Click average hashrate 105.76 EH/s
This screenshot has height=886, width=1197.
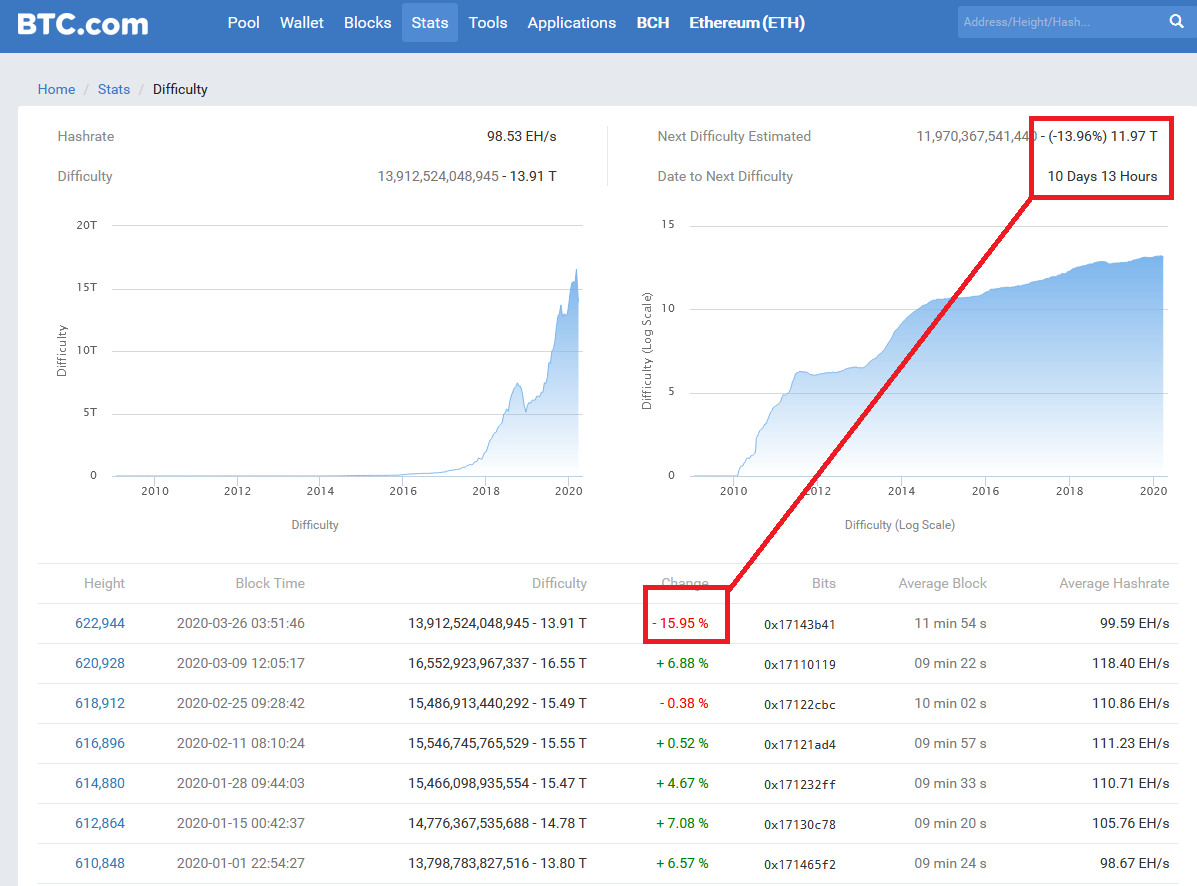(x=1131, y=823)
